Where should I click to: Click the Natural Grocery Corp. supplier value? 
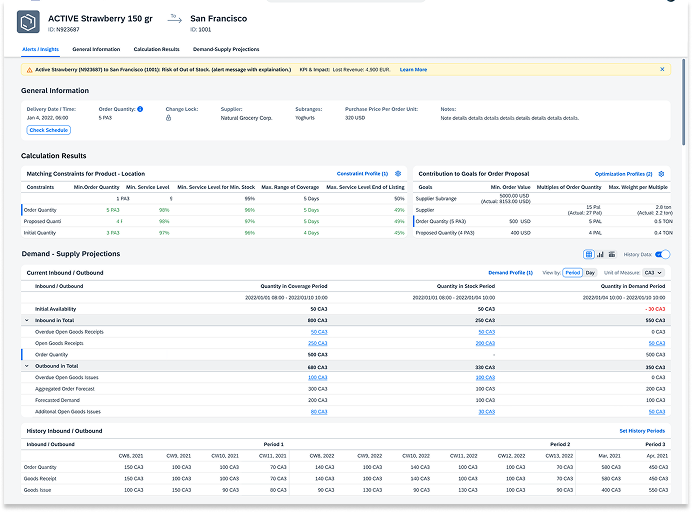[x=246, y=118]
